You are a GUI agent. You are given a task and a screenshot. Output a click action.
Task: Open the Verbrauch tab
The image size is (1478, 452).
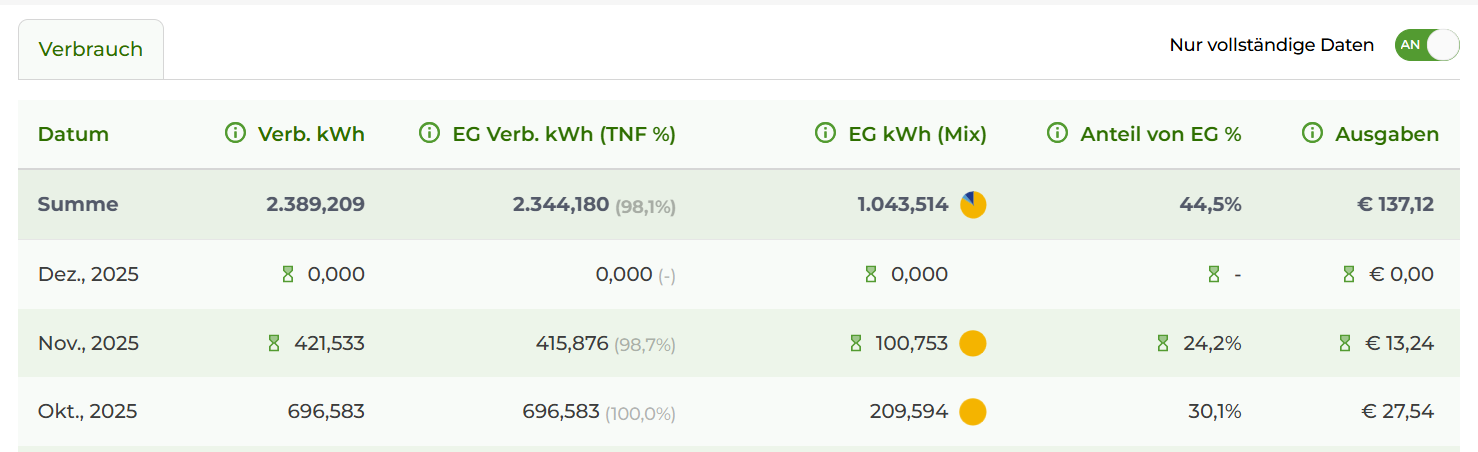91,49
